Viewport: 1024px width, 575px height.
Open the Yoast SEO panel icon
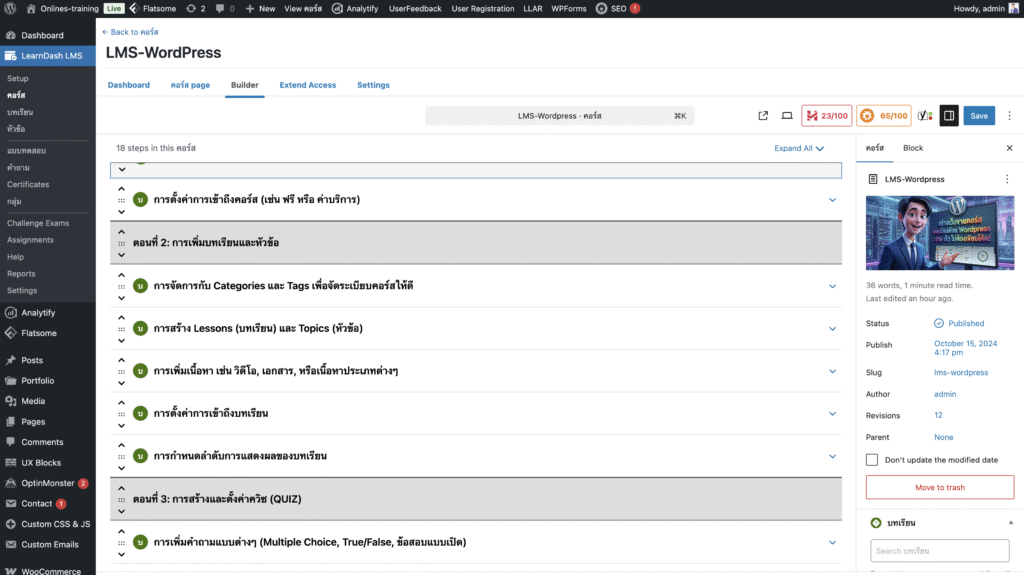point(925,116)
